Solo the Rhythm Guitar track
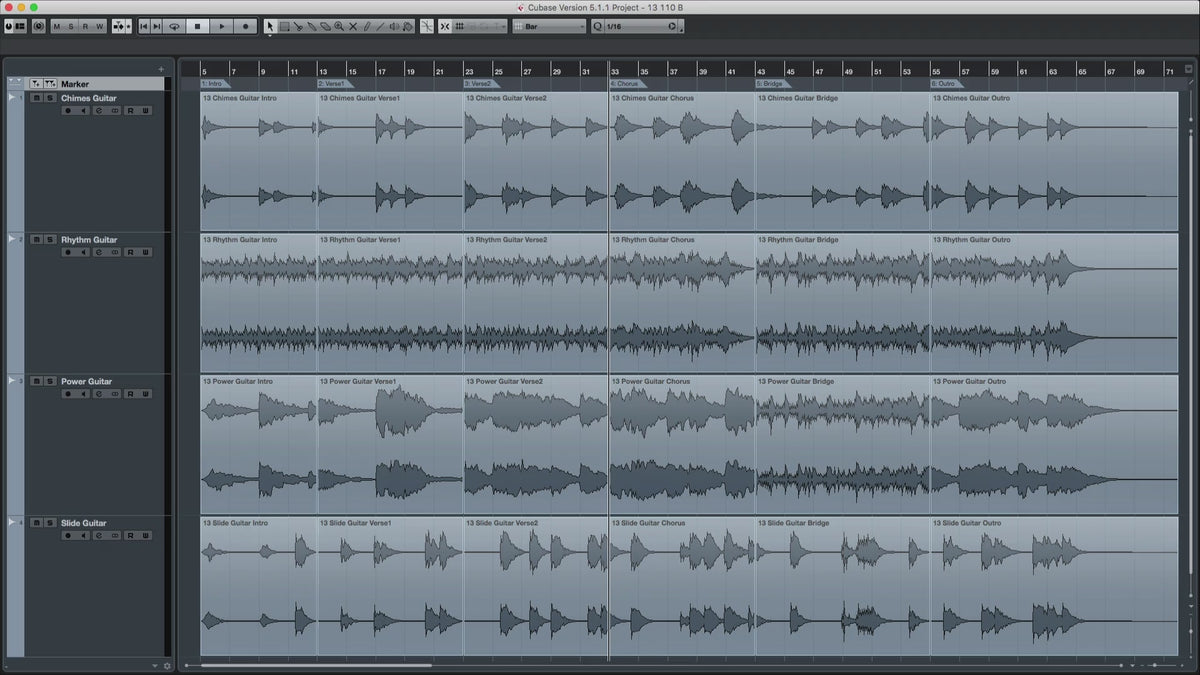This screenshot has height=675, width=1200. coord(50,240)
